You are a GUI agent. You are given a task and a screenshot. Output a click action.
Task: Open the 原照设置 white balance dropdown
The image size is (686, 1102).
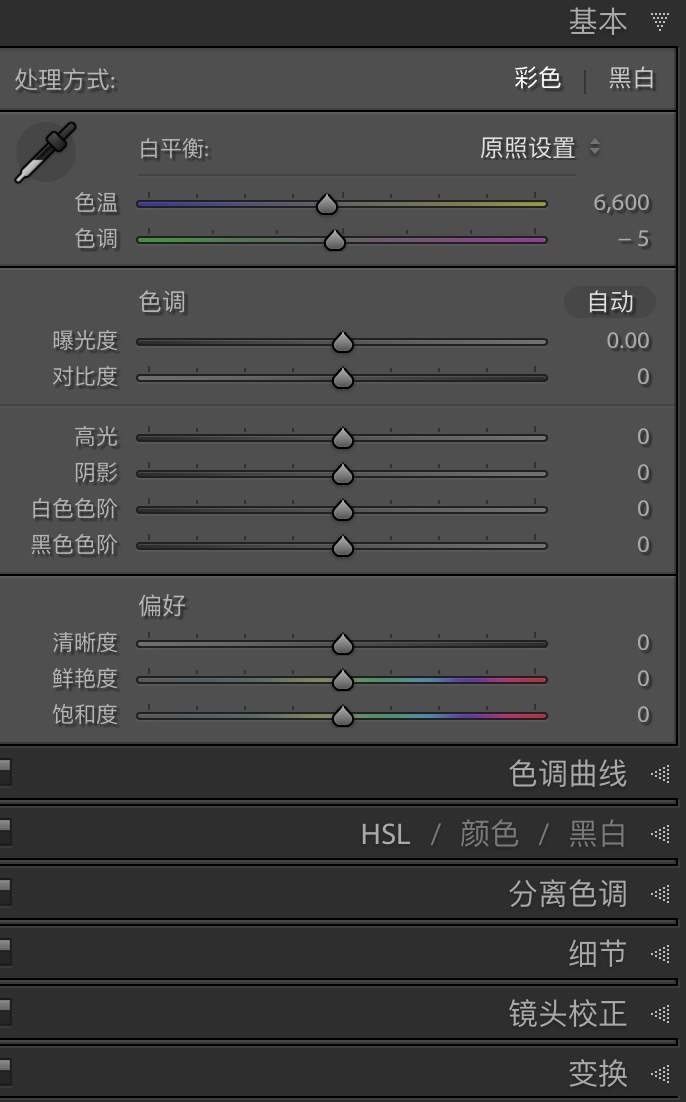(x=539, y=148)
